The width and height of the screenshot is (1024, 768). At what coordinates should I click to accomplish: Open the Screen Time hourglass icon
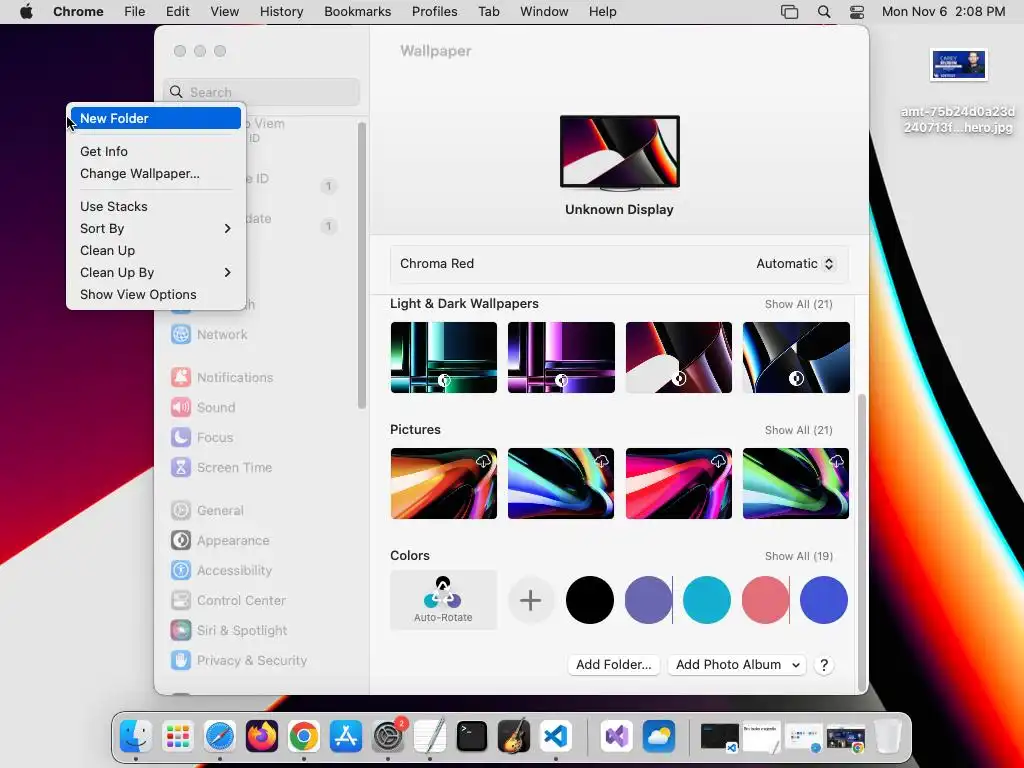tap(181, 468)
